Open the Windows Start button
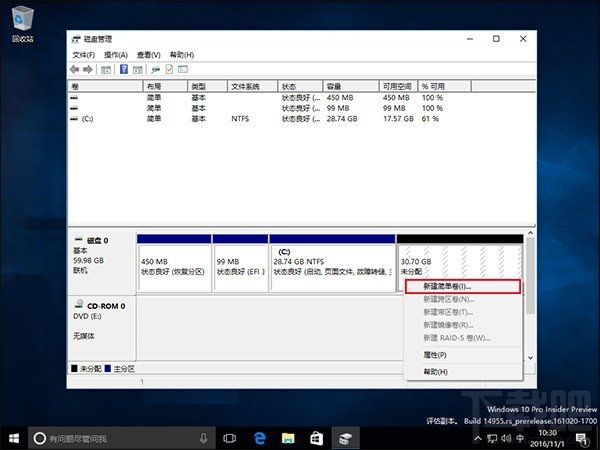The height and width of the screenshot is (450, 600). (x=14, y=439)
